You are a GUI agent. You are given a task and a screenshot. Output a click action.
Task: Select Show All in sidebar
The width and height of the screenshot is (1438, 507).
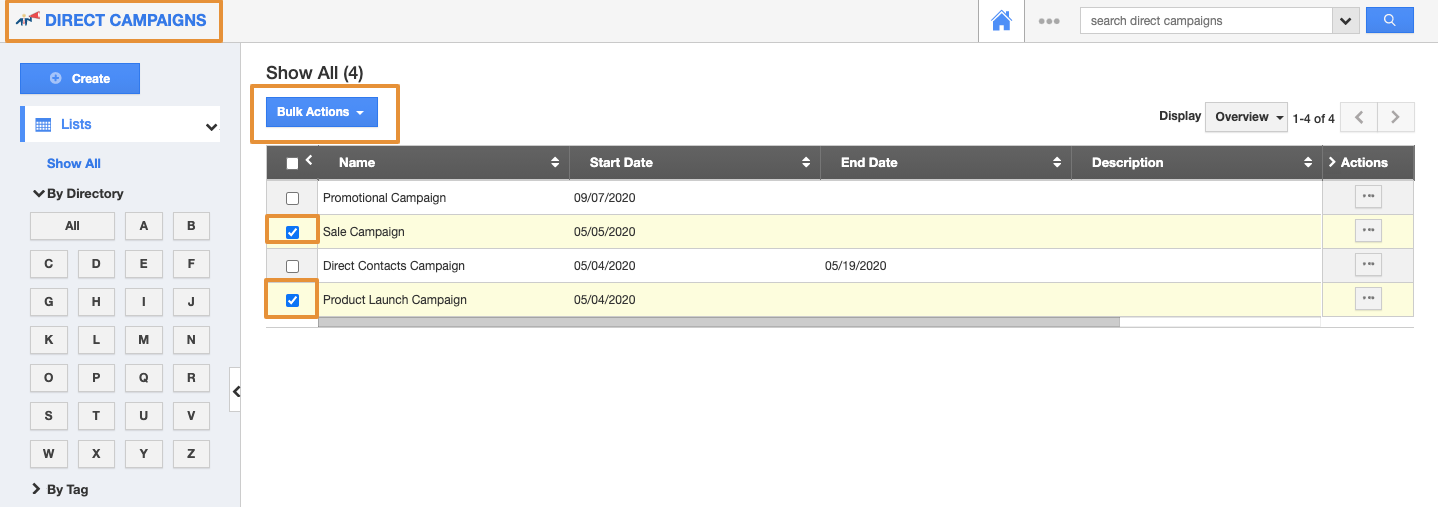click(x=74, y=163)
